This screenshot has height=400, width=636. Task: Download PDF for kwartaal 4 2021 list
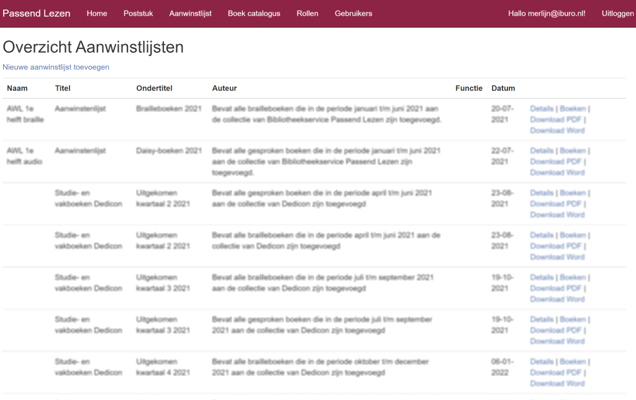(555, 373)
